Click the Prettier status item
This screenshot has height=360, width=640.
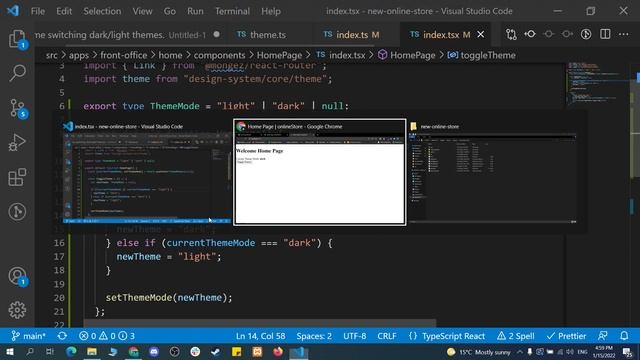click(x=566, y=336)
